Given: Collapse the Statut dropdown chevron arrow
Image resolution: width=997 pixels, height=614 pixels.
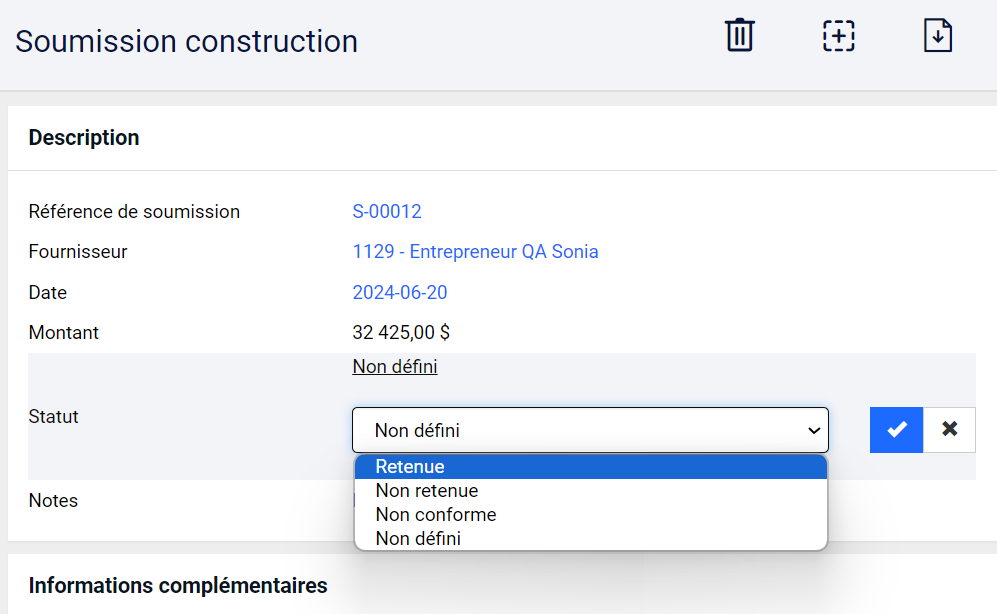Looking at the screenshot, I should pos(814,430).
